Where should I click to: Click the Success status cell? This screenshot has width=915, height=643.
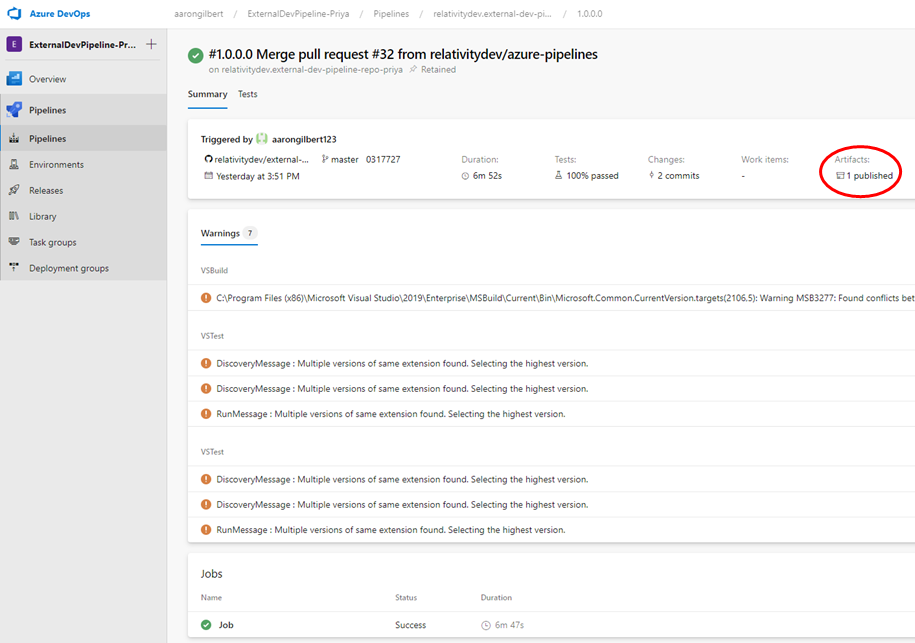tap(410, 625)
